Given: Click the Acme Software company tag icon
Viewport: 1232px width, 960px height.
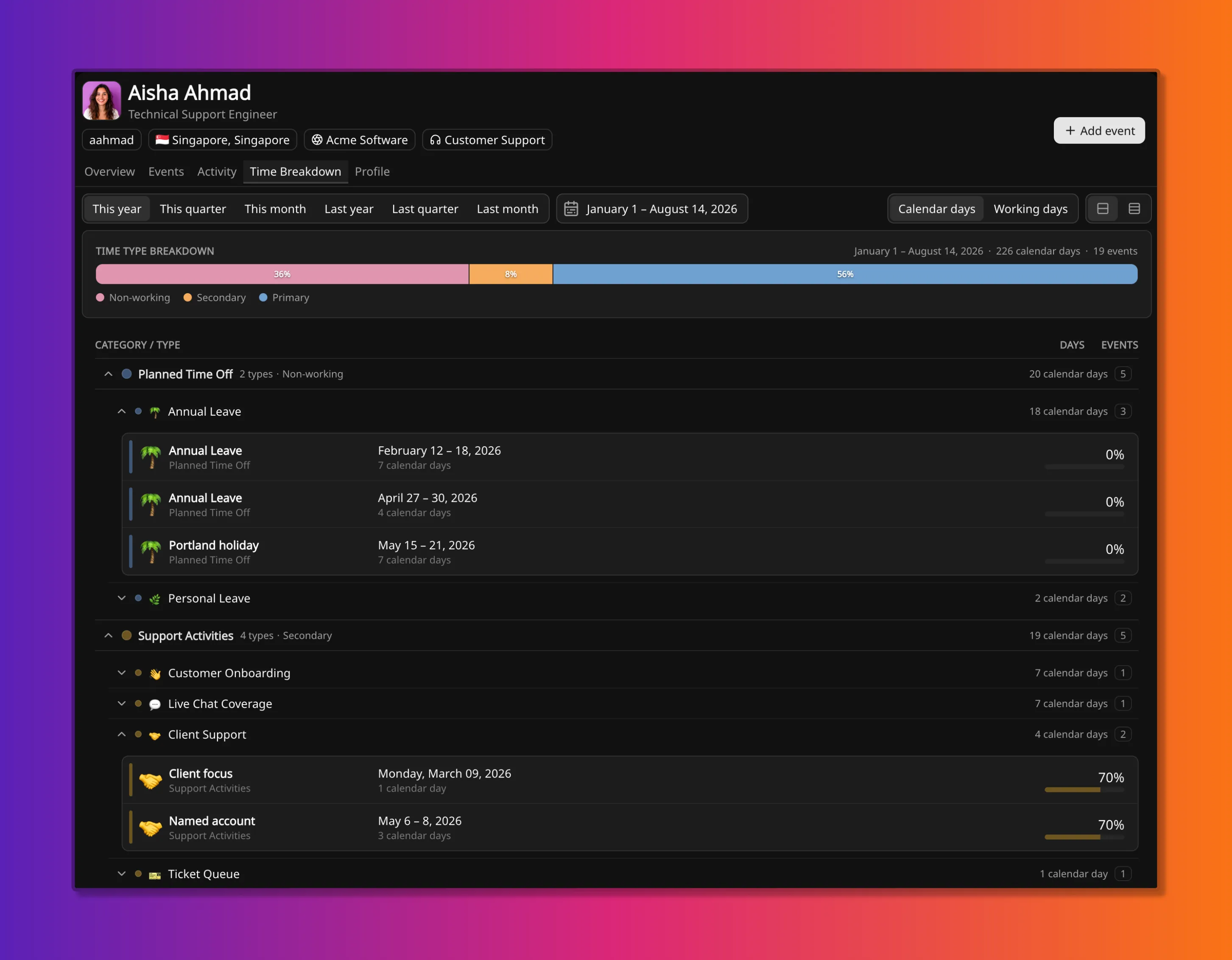Looking at the screenshot, I should [x=317, y=140].
